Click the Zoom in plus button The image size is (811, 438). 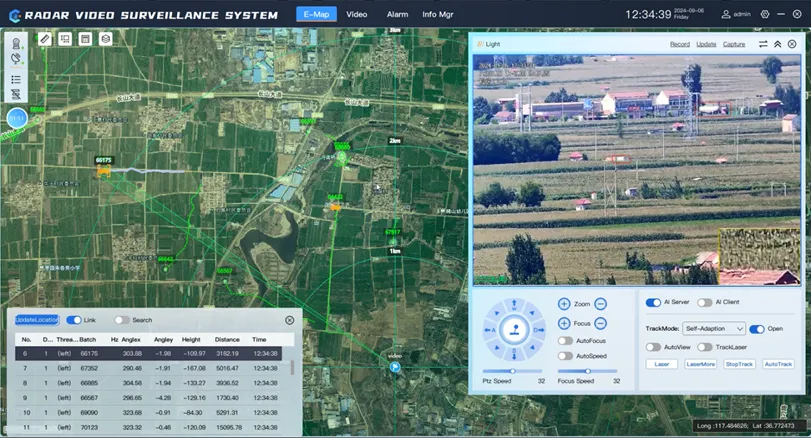(564, 304)
